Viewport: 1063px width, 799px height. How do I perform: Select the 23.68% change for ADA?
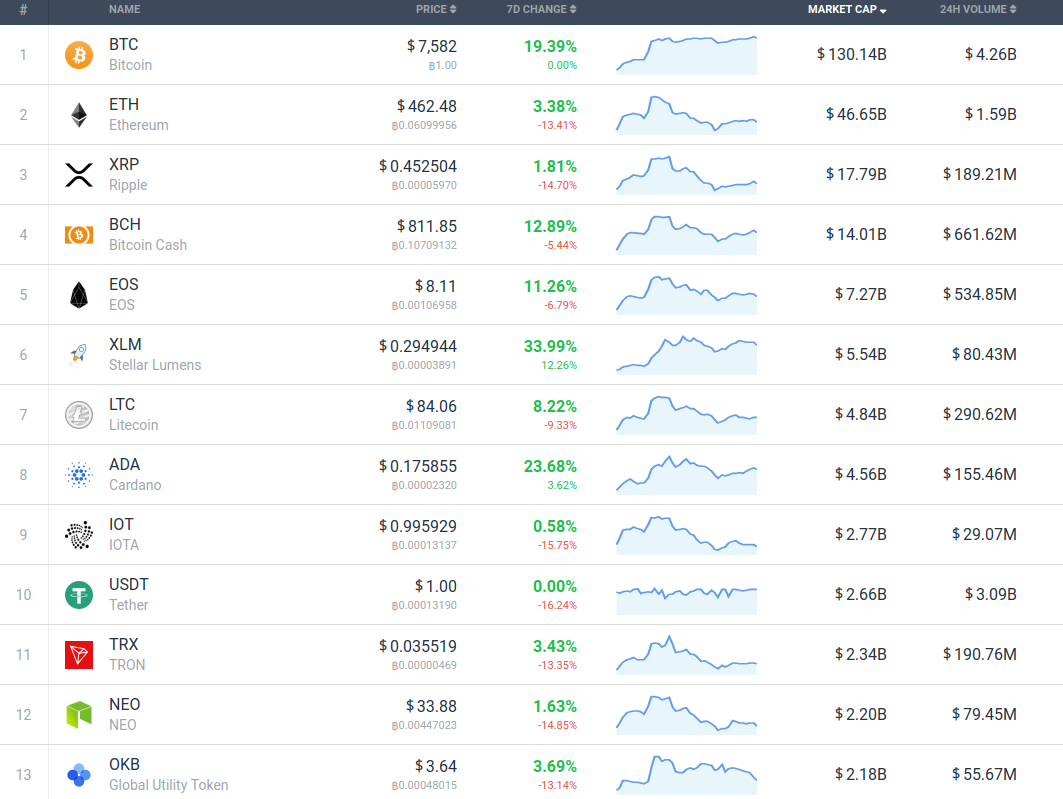click(x=550, y=466)
